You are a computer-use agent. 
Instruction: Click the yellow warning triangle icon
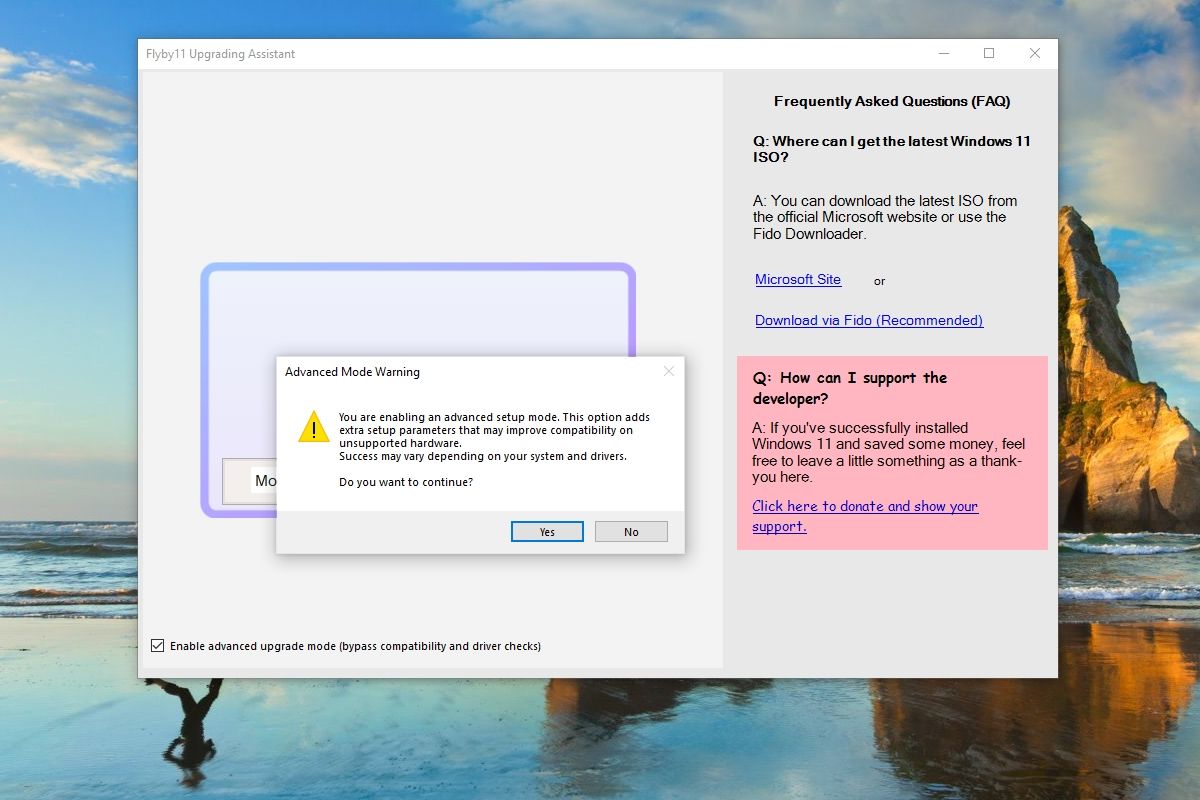pyautogui.click(x=313, y=426)
